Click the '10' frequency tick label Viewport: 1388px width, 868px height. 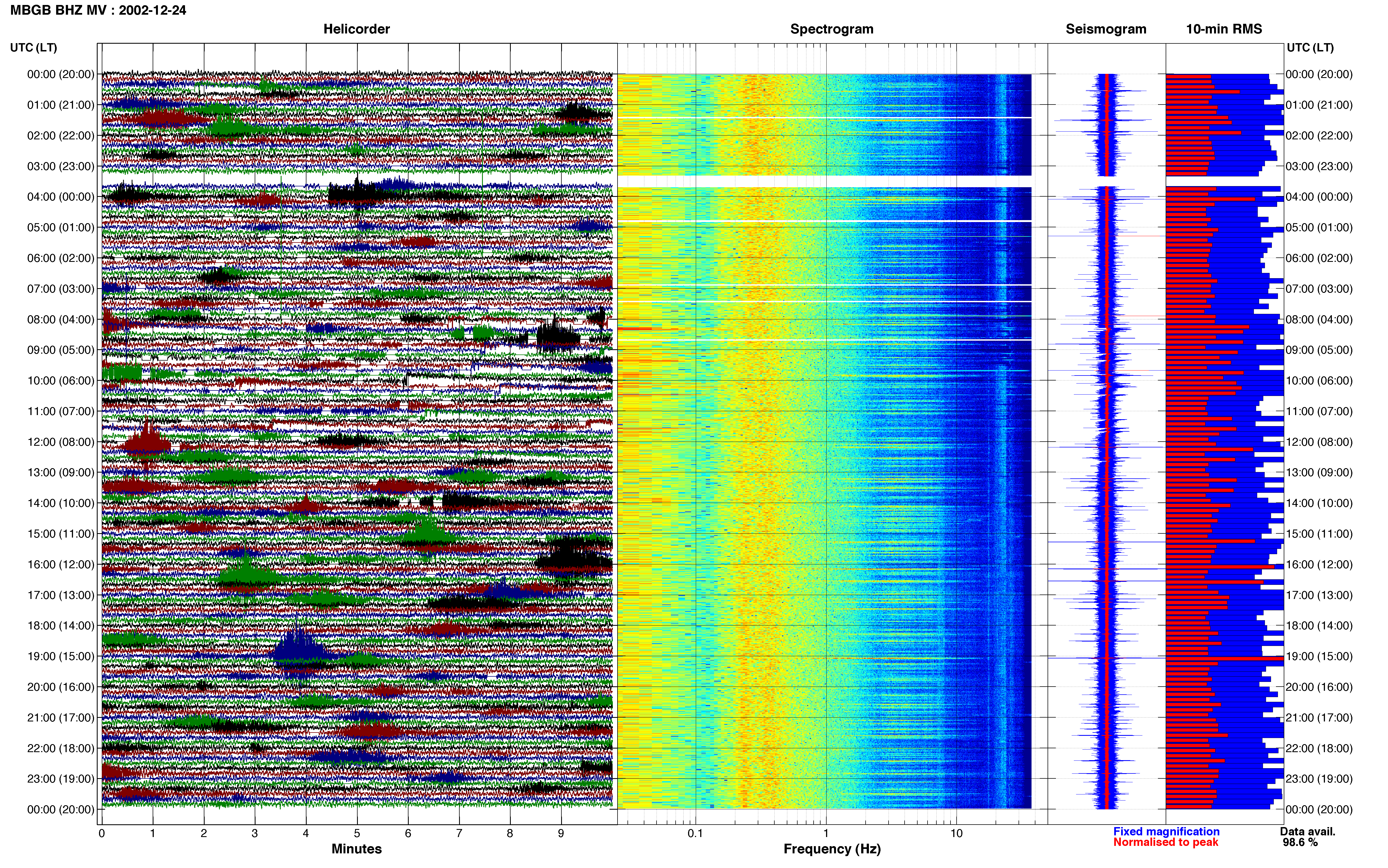click(956, 833)
